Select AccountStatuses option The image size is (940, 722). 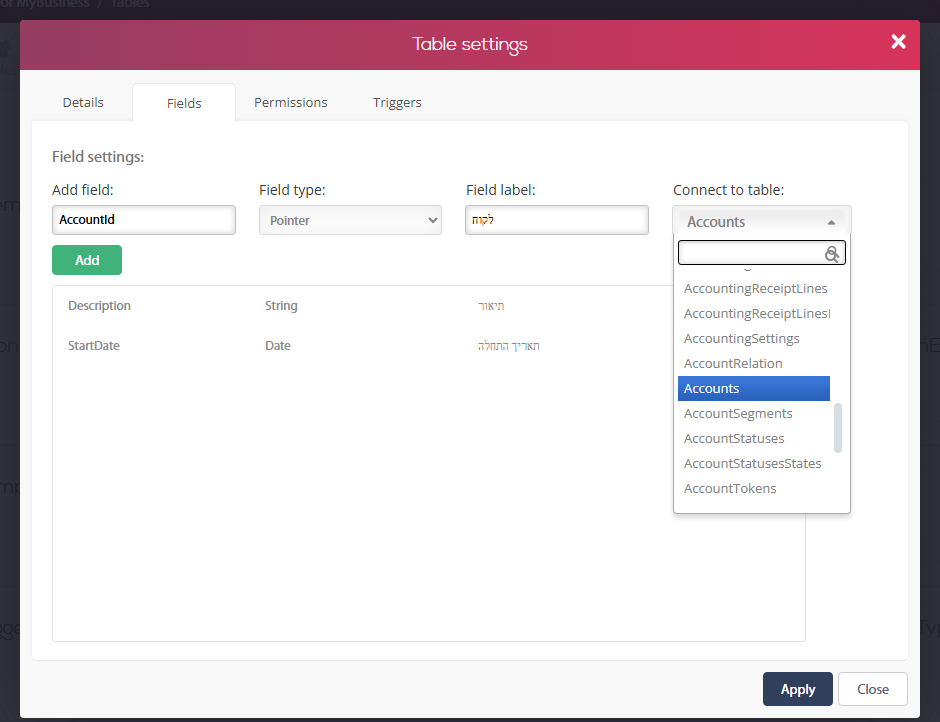[754, 439]
